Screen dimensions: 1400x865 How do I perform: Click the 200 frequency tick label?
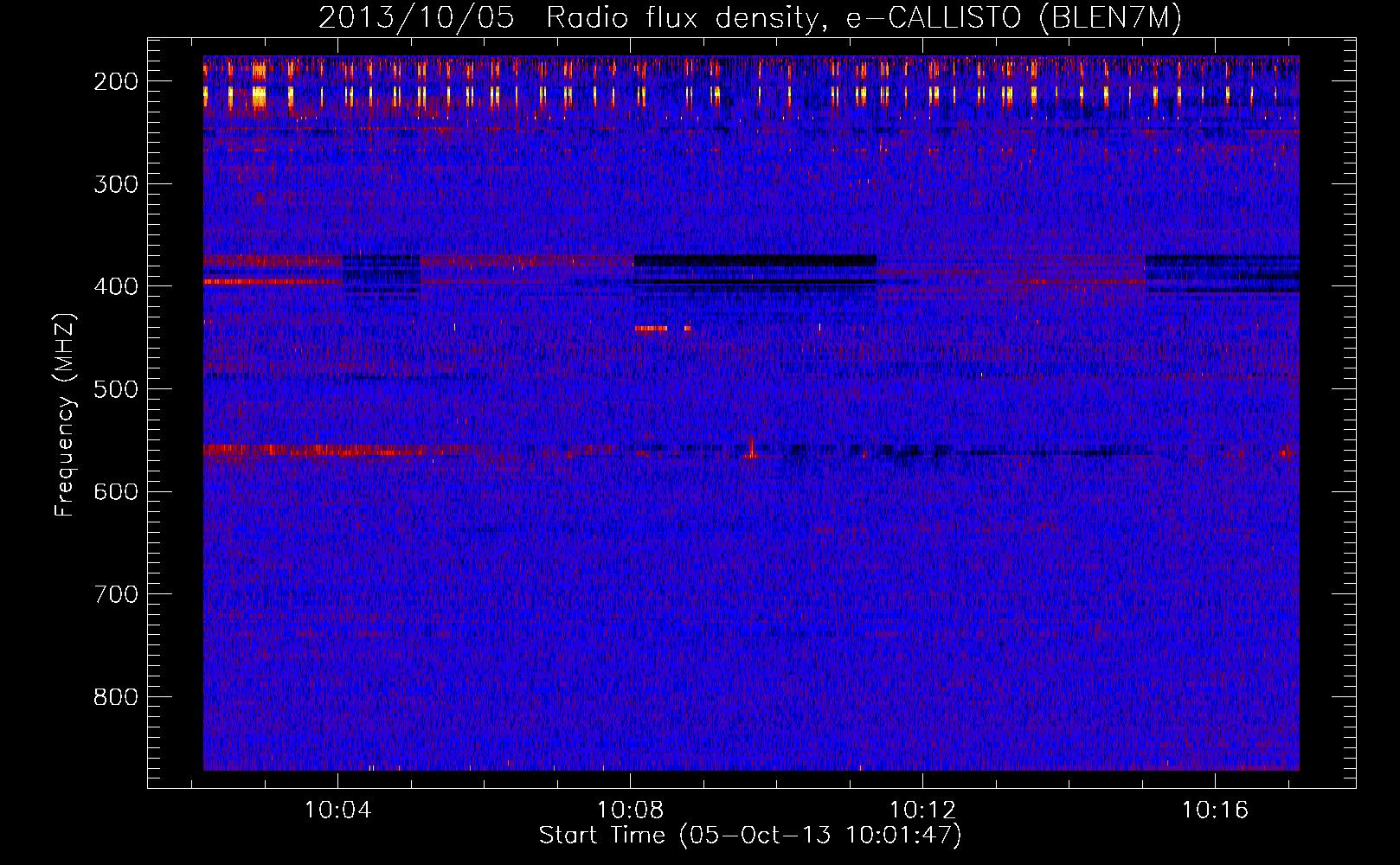pos(116,81)
